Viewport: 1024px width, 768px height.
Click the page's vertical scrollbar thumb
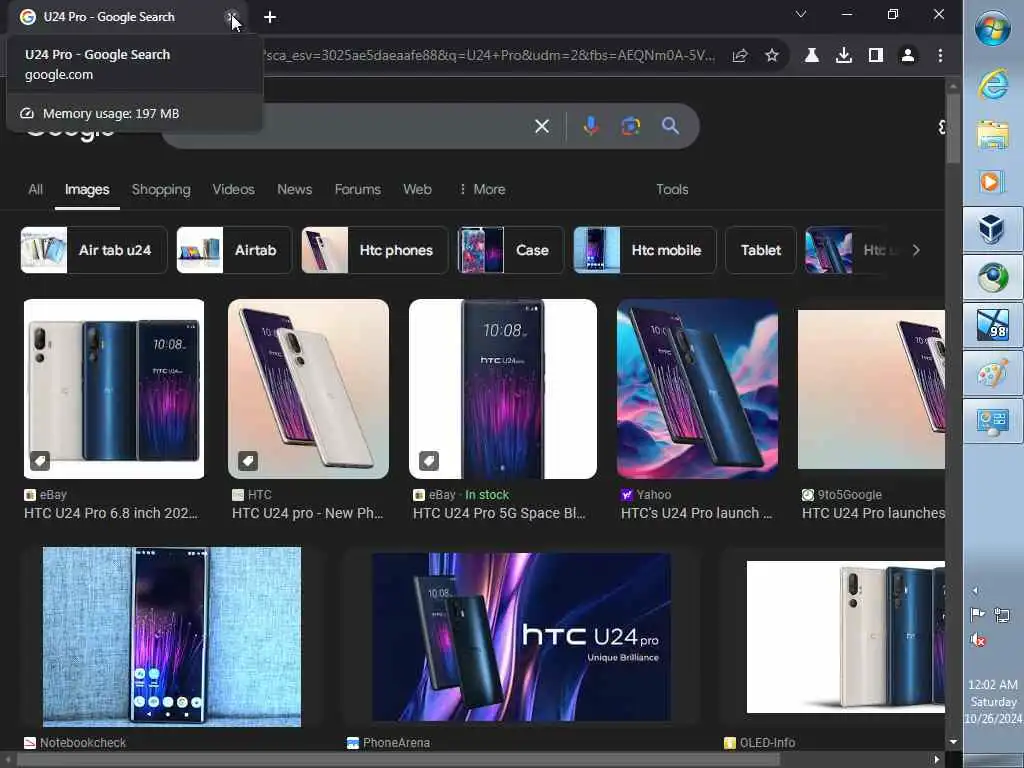click(x=953, y=129)
